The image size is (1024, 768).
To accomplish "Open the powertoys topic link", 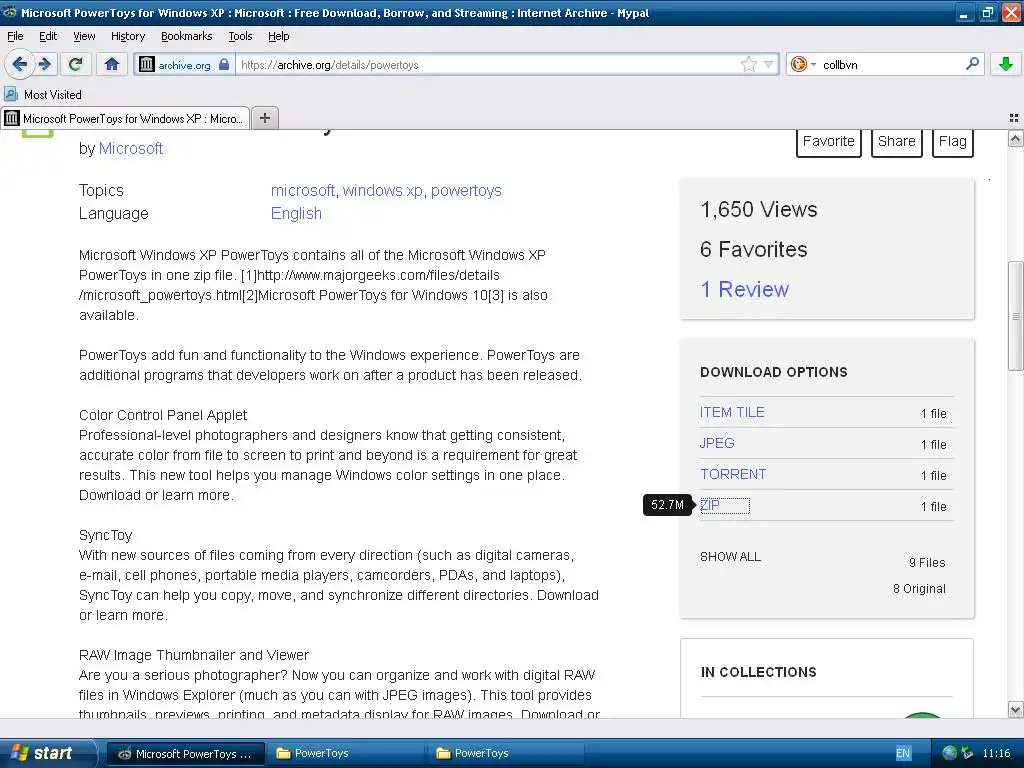I will [x=466, y=191].
